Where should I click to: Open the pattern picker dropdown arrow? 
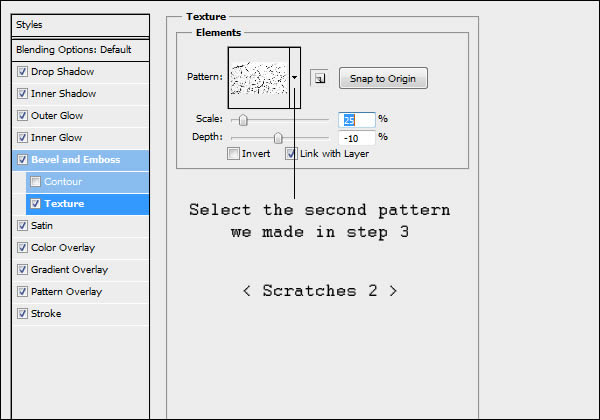296,77
